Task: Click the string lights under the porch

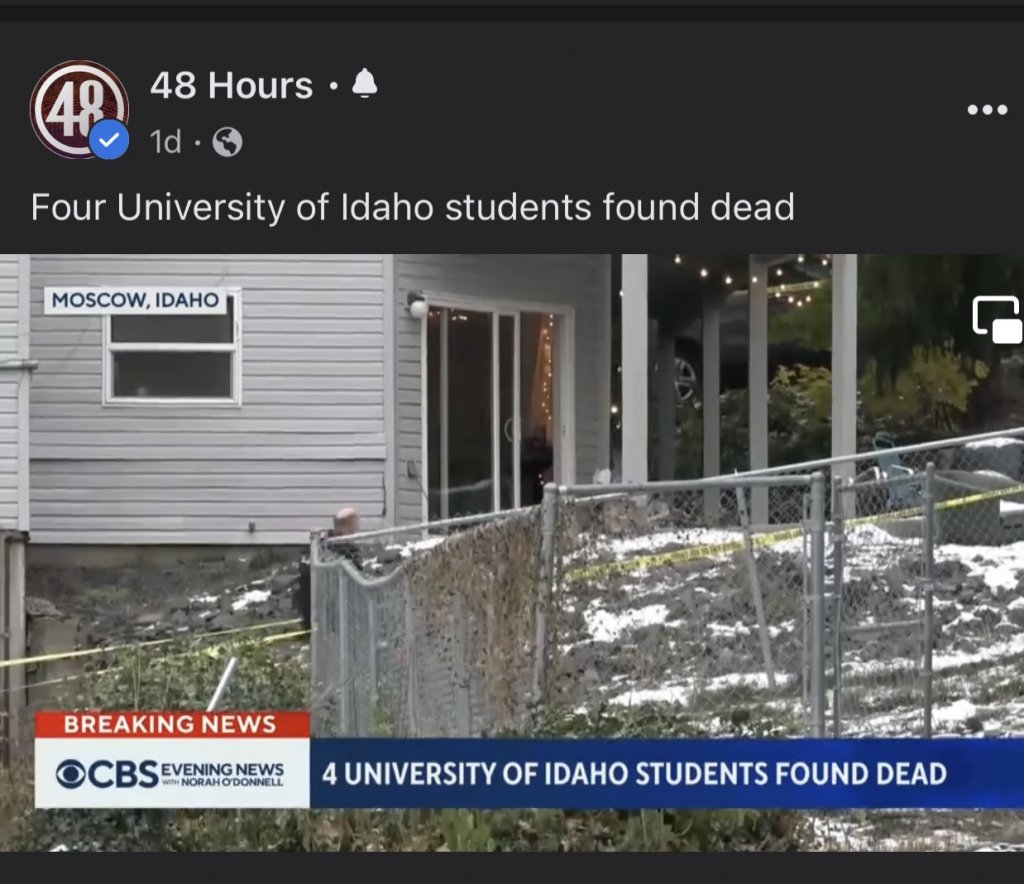Action: 751,277
